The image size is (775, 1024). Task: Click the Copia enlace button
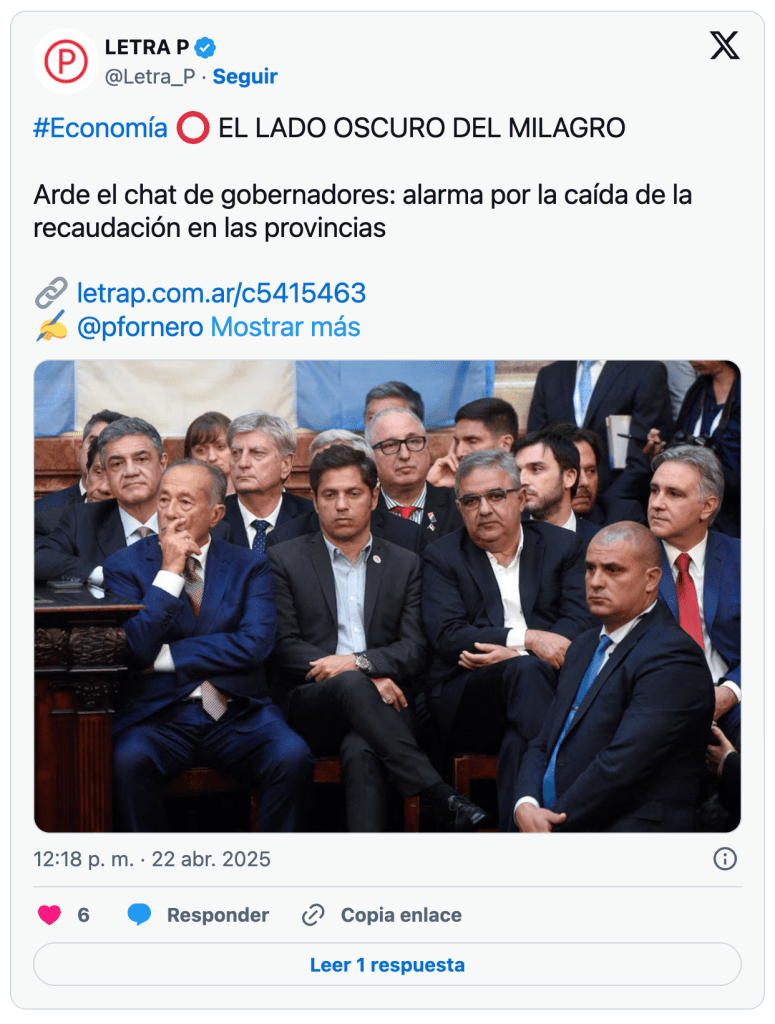401,915
